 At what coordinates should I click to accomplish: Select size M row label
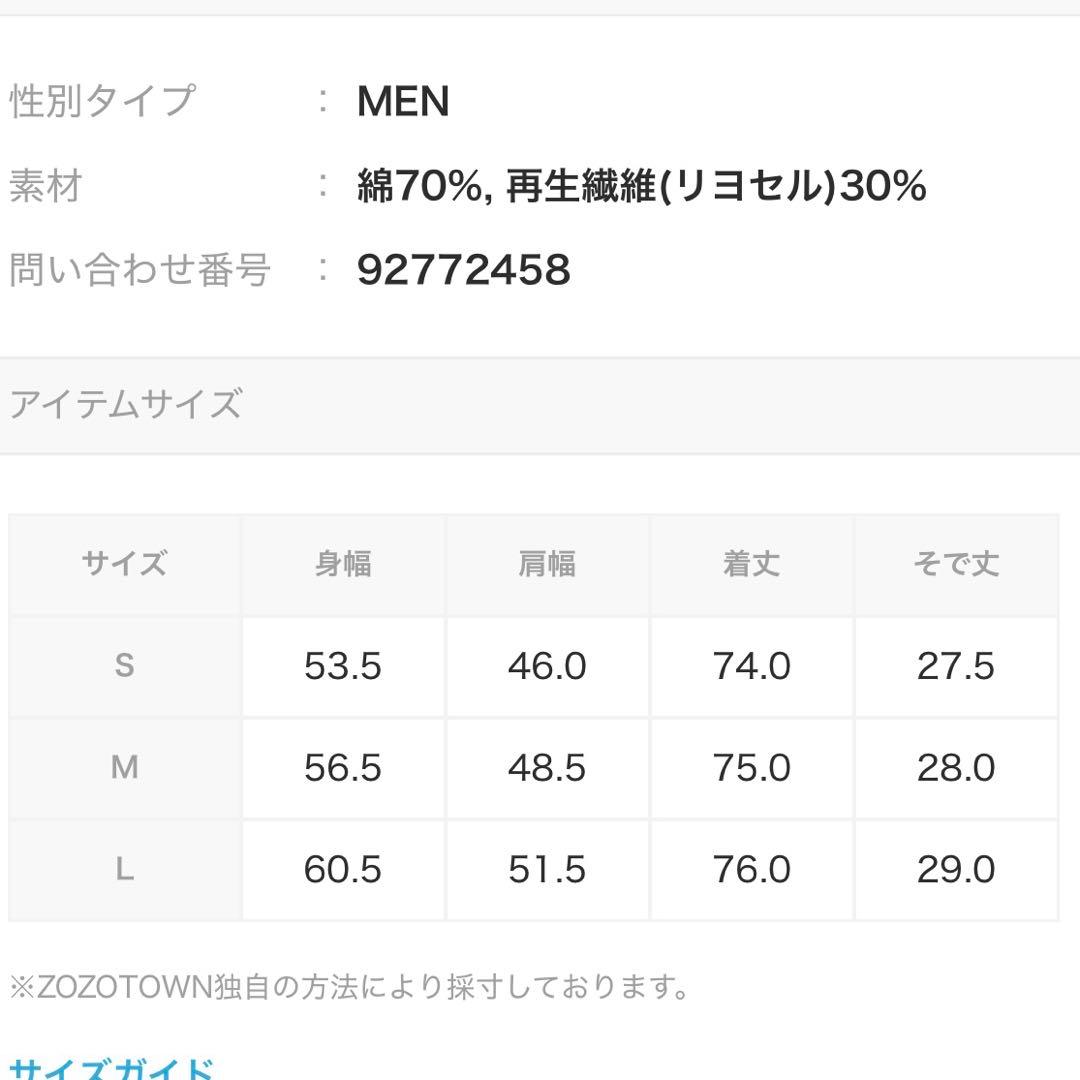pyautogui.click(x=124, y=768)
